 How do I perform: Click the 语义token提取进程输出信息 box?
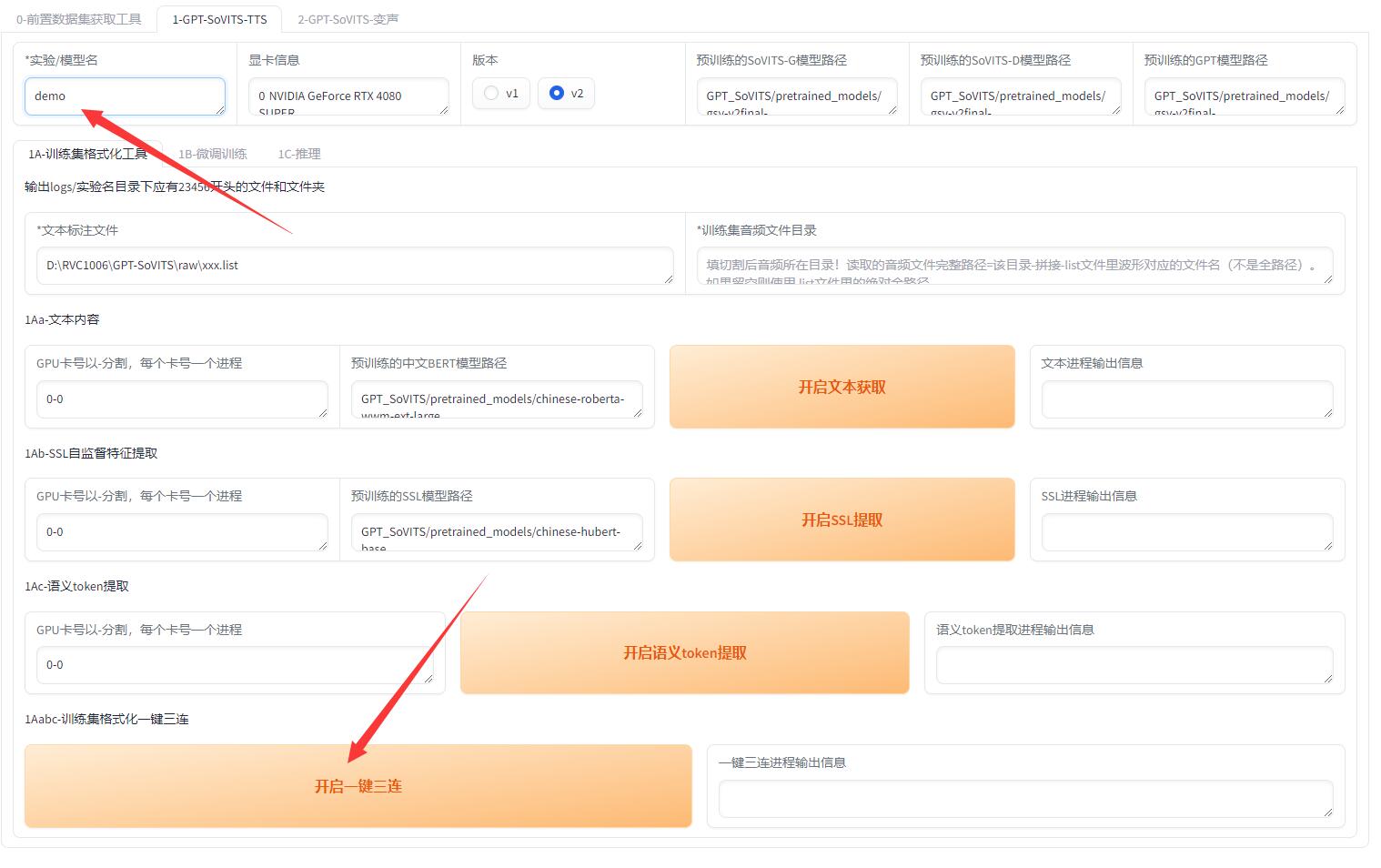1134,665
